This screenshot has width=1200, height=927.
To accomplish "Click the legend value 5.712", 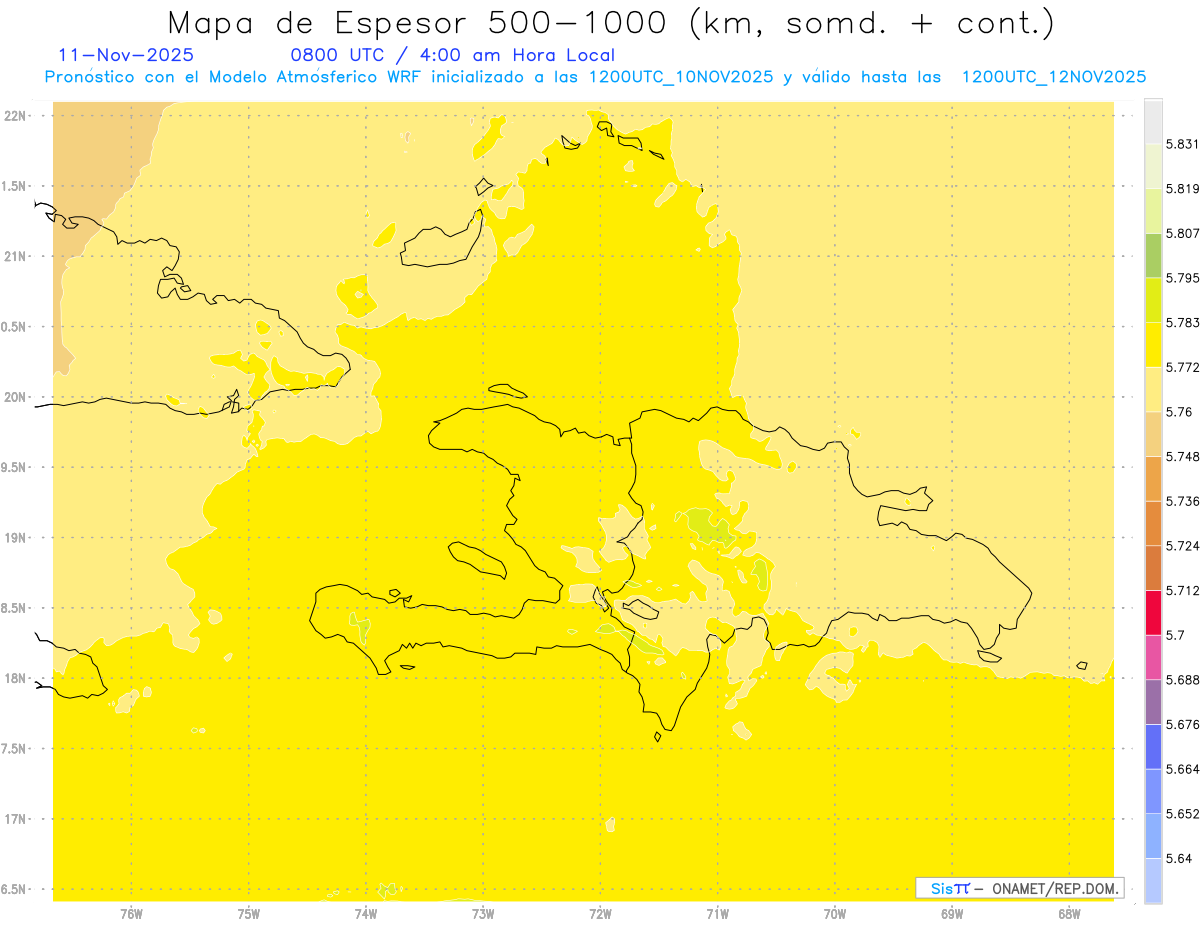I will [1182, 590].
